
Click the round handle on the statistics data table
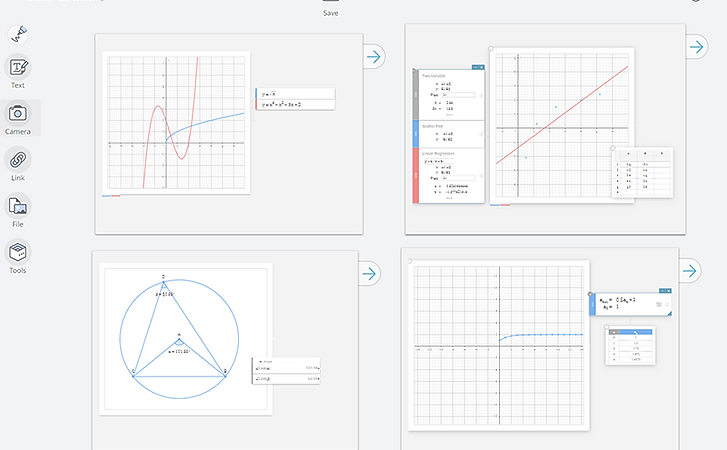613,148
